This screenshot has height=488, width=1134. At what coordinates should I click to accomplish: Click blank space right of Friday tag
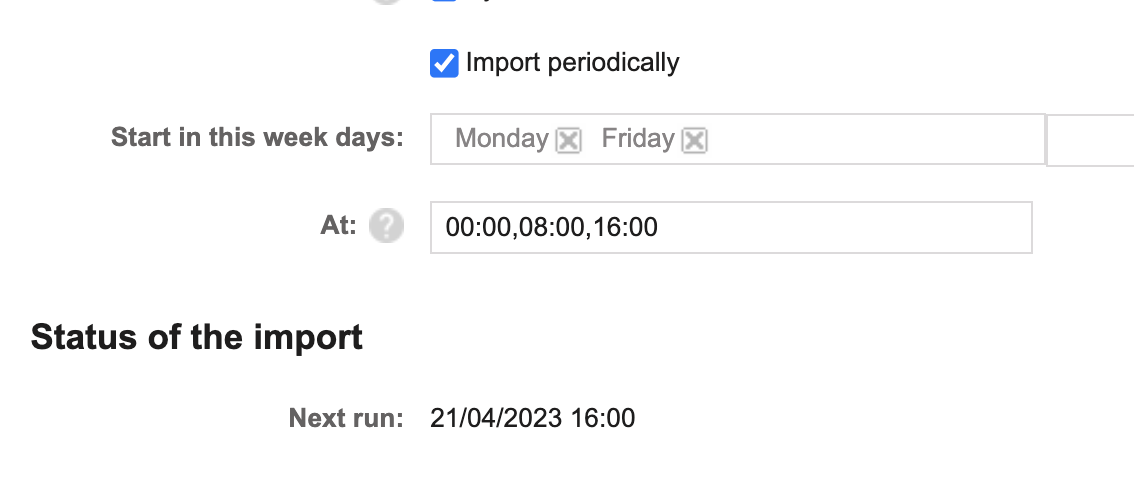tap(875, 139)
